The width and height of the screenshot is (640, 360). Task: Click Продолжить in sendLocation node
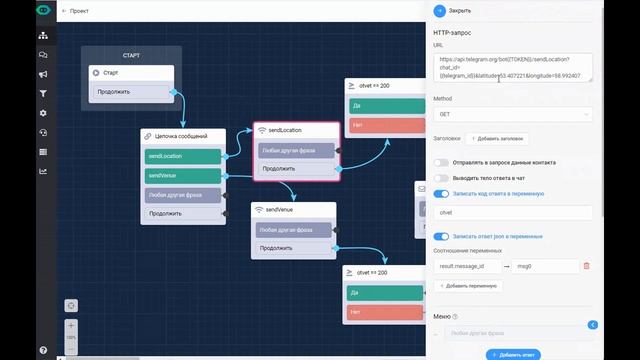[296, 169]
